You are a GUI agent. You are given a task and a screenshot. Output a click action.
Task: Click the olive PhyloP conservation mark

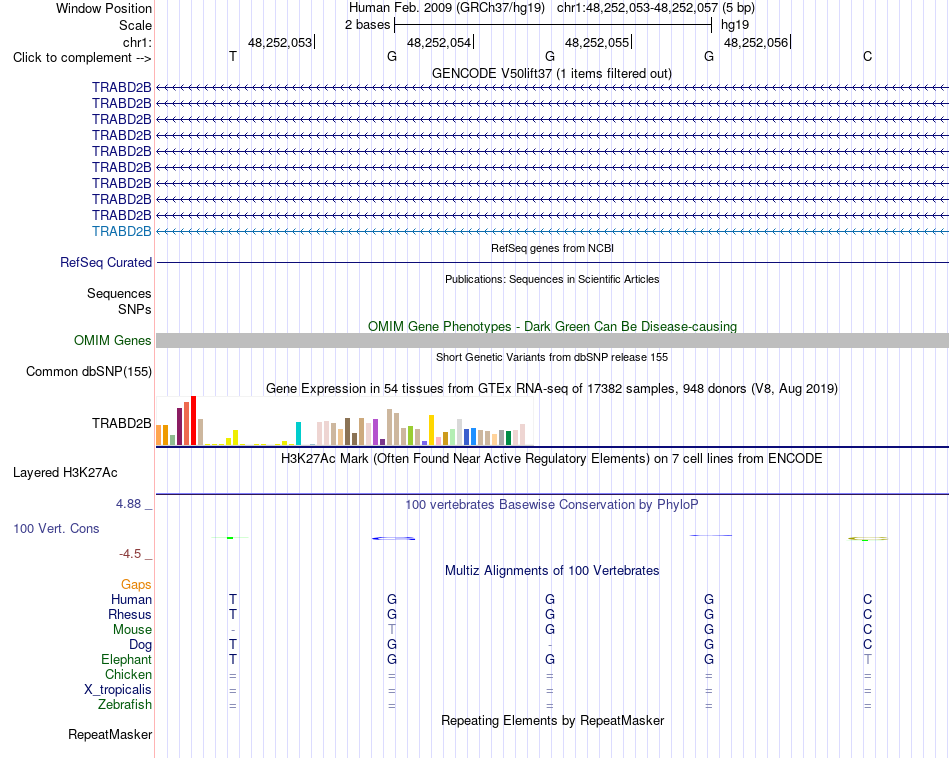(x=868, y=538)
